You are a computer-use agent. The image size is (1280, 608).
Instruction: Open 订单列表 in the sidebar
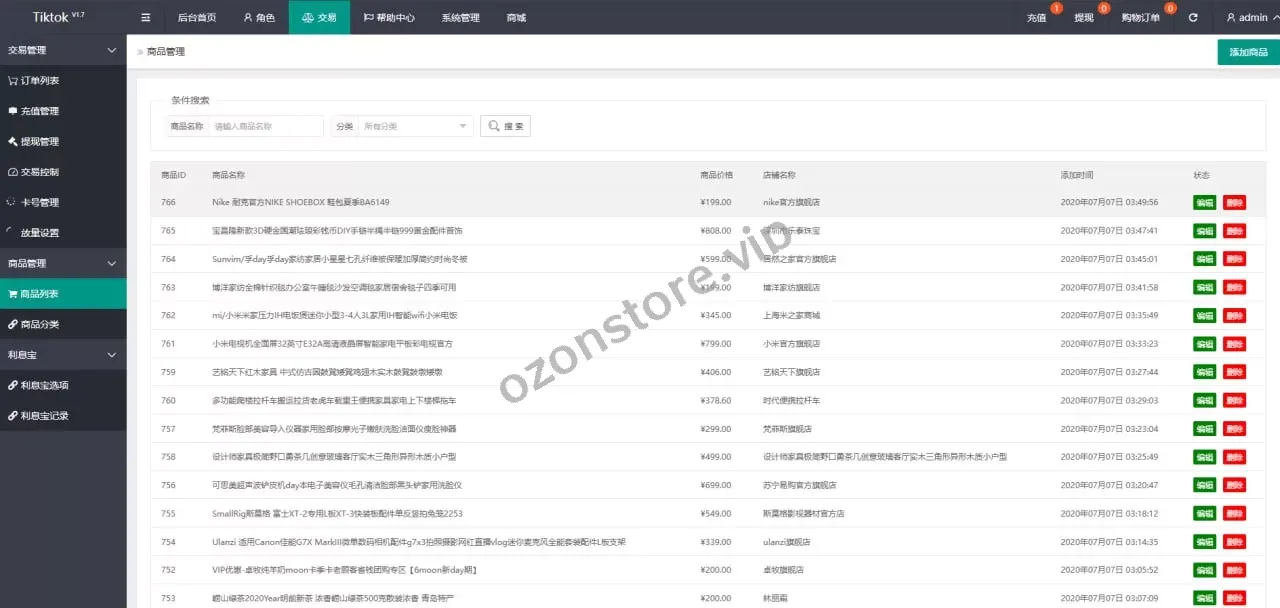pos(40,81)
